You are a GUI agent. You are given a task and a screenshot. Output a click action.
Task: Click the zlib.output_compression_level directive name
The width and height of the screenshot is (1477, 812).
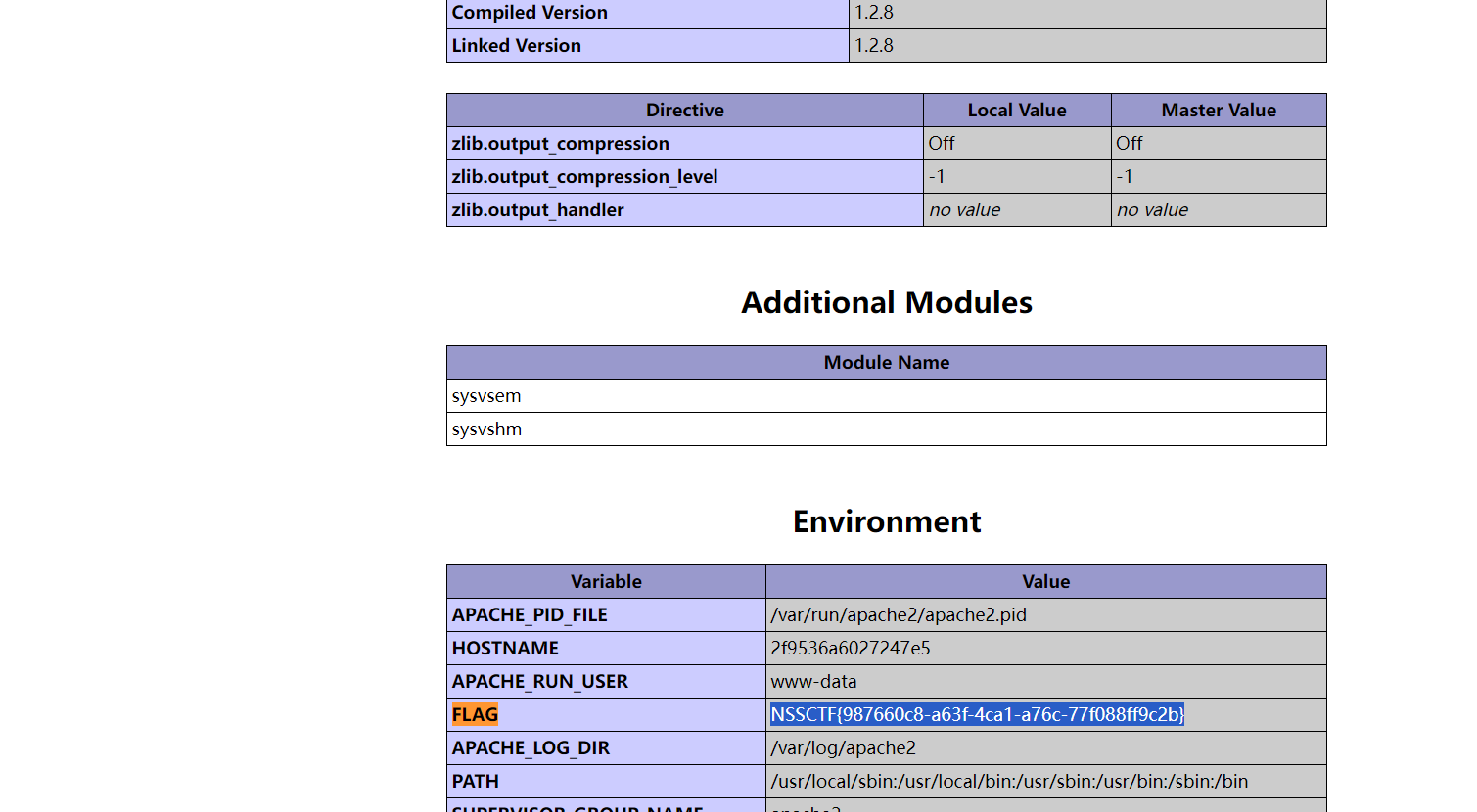(584, 177)
